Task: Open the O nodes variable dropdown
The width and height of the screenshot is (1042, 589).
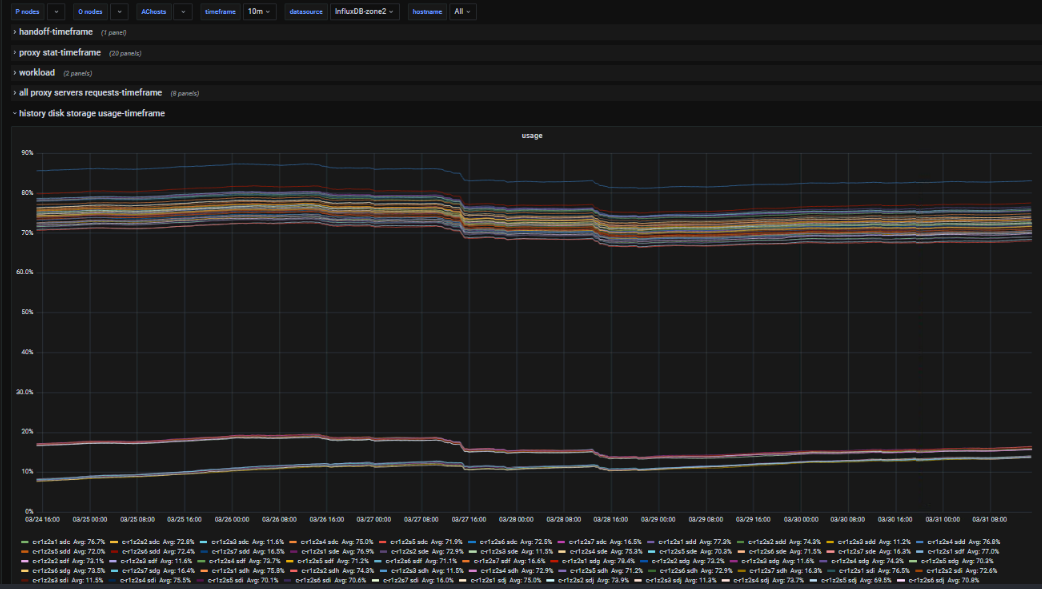Action: [x=119, y=12]
